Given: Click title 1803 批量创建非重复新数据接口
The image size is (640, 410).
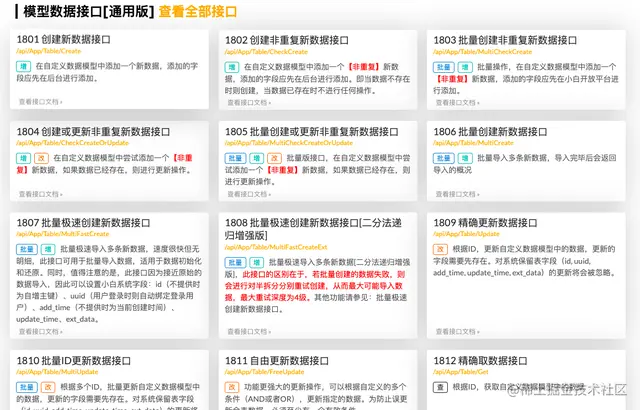Looking at the screenshot, I should tap(505, 40).
